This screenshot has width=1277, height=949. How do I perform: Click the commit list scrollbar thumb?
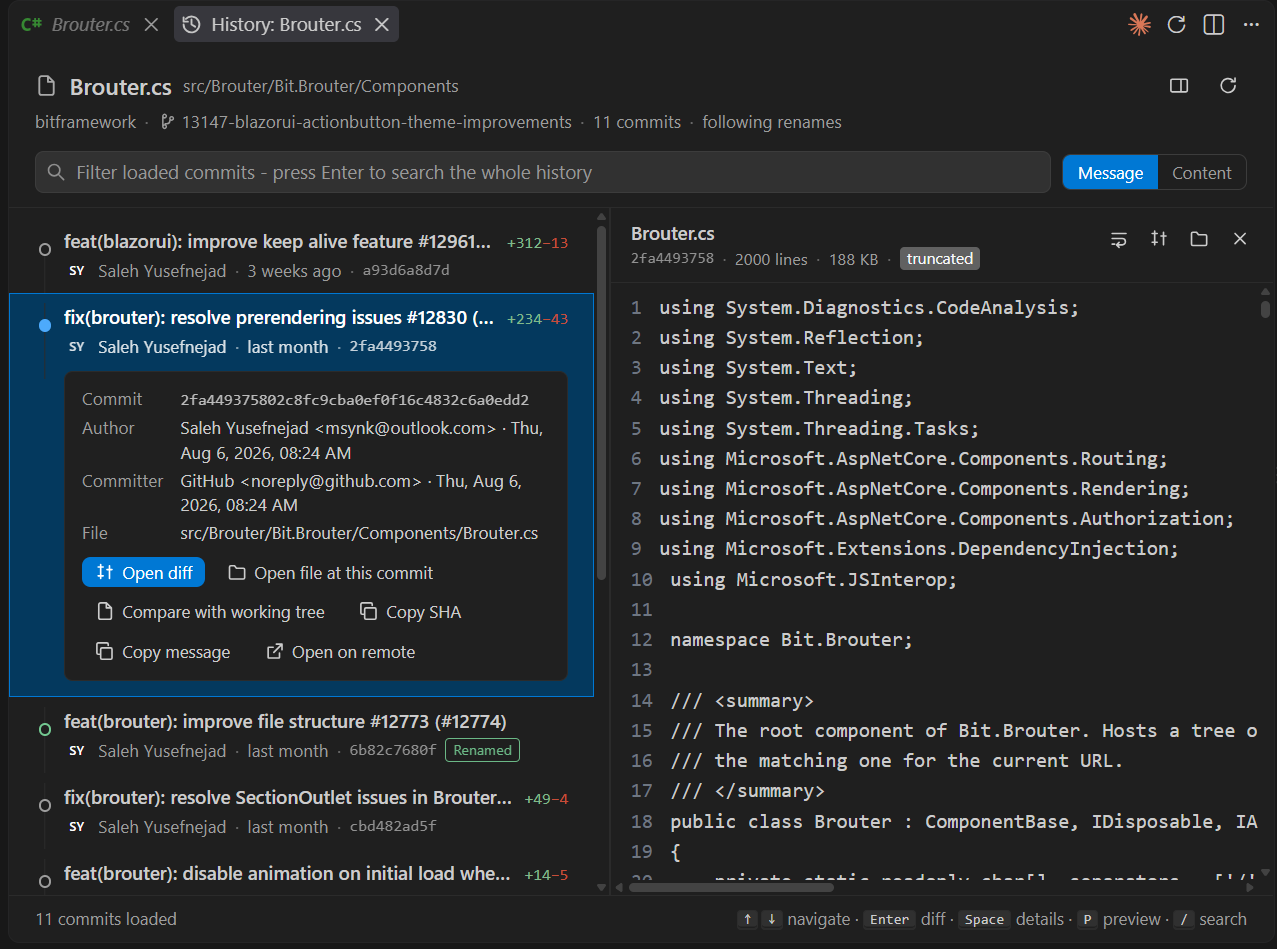click(x=601, y=402)
